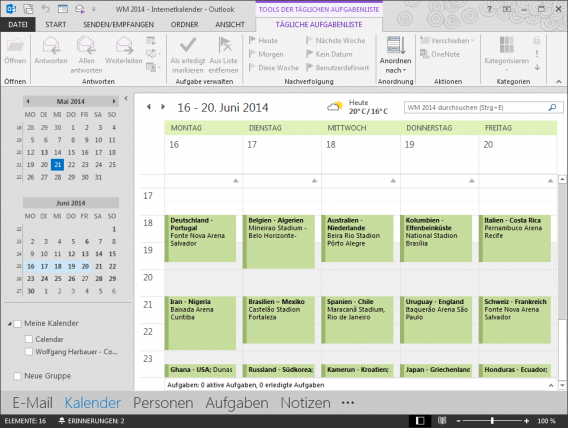Switch to normal view icon in status bar

pyautogui.click(x=420, y=420)
